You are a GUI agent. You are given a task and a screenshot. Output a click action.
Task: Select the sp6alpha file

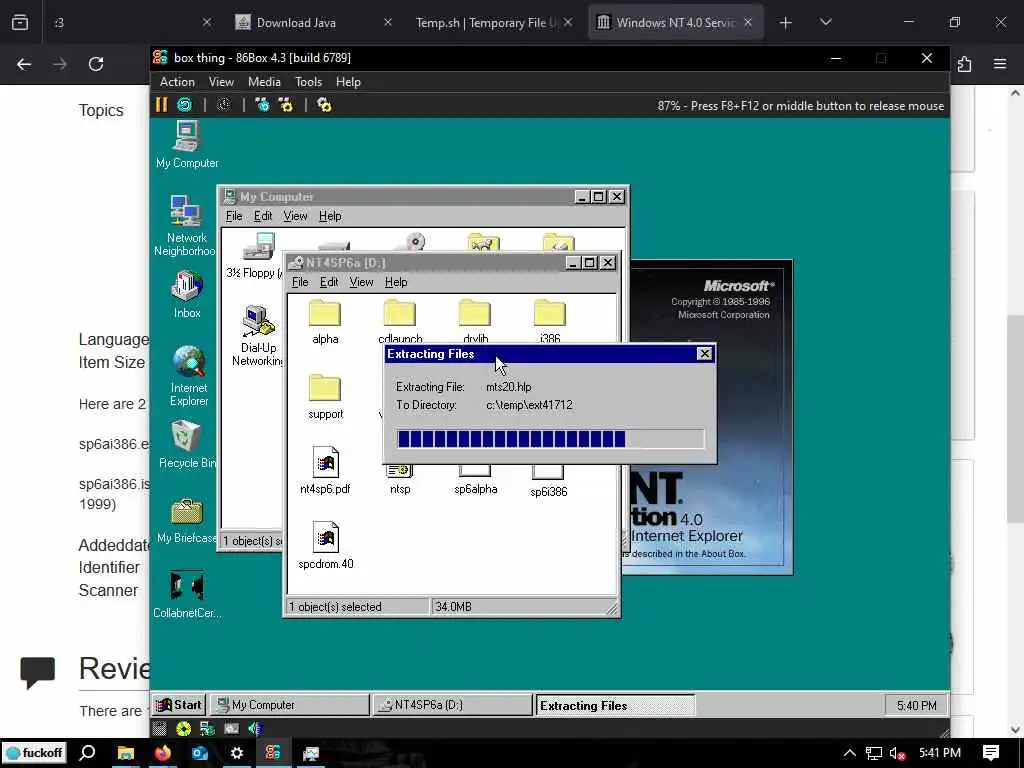click(475, 480)
